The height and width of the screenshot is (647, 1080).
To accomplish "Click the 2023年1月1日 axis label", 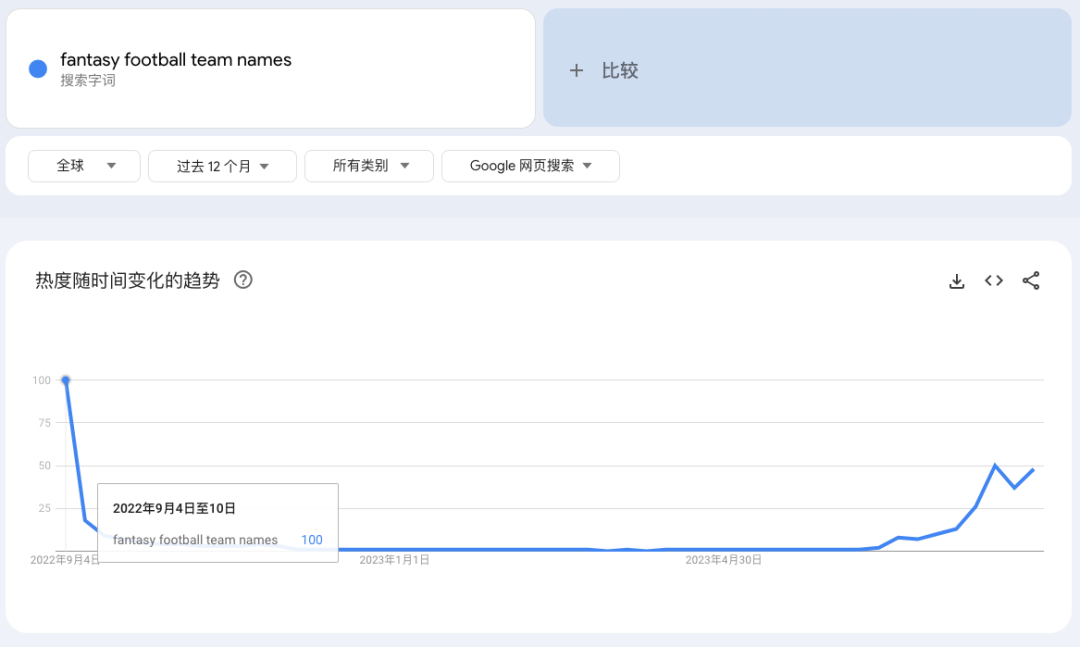I will point(396,560).
